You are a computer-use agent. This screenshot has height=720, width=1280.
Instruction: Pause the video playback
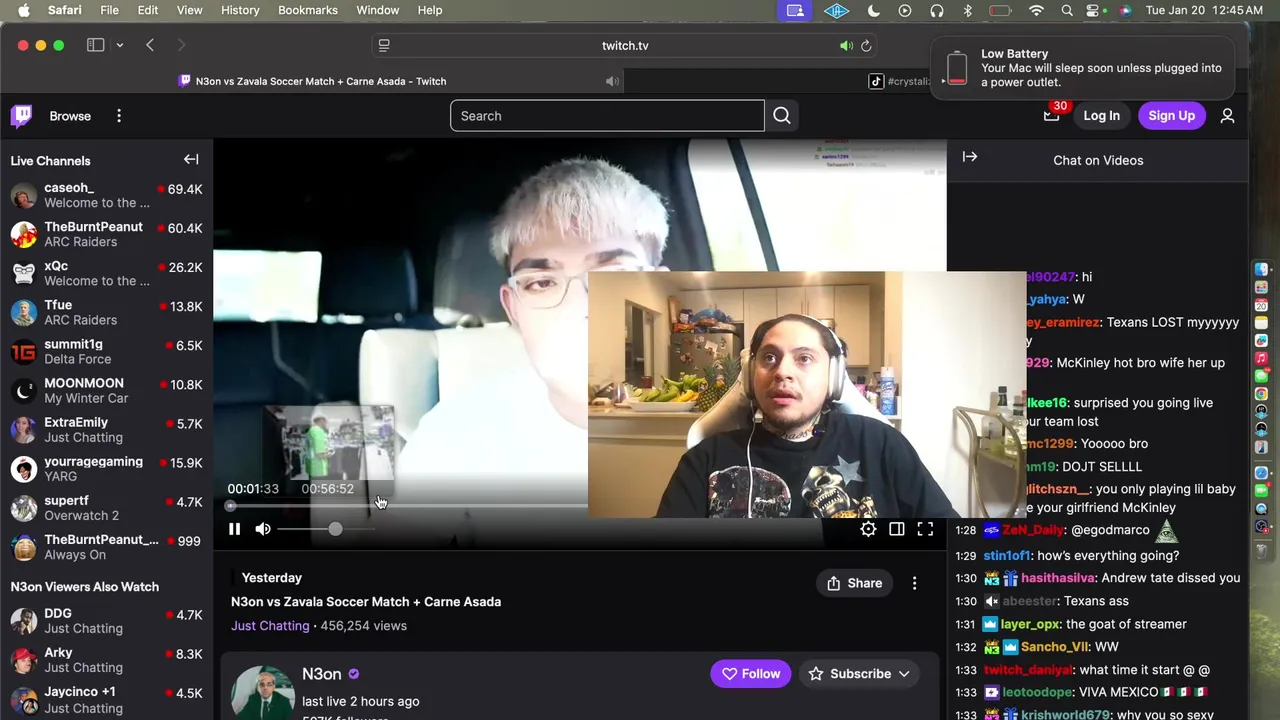pos(234,529)
